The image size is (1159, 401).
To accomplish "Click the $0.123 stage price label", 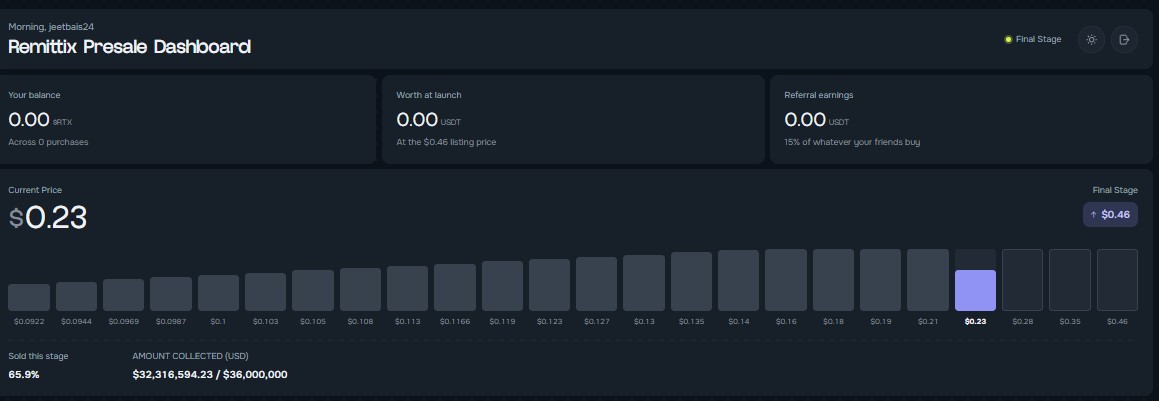I will pyautogui.click(x=549, y=321).
